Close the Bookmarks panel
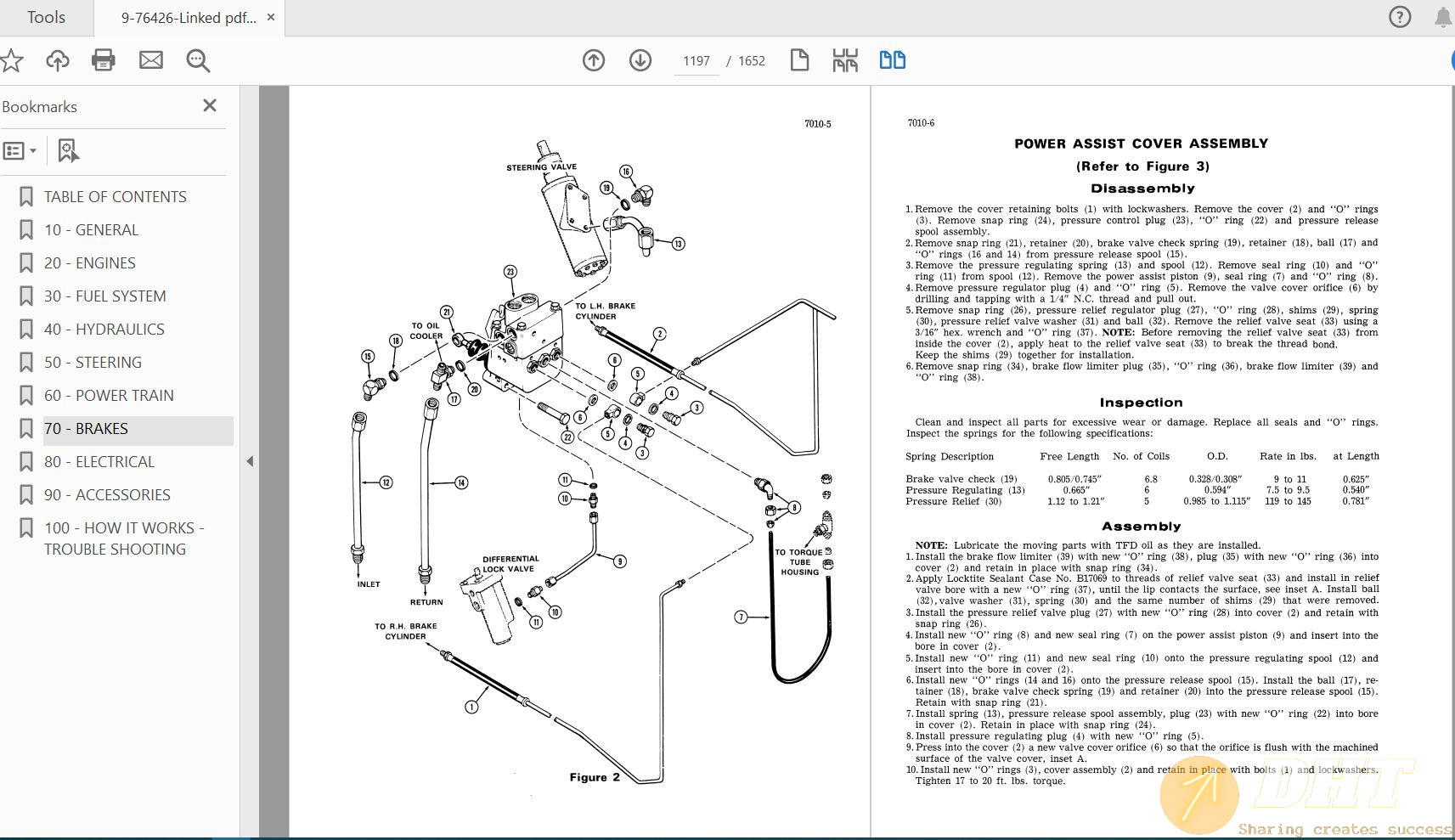Image resolution: width=1455 pixels, height=840 pixels. tap(210, 106)
